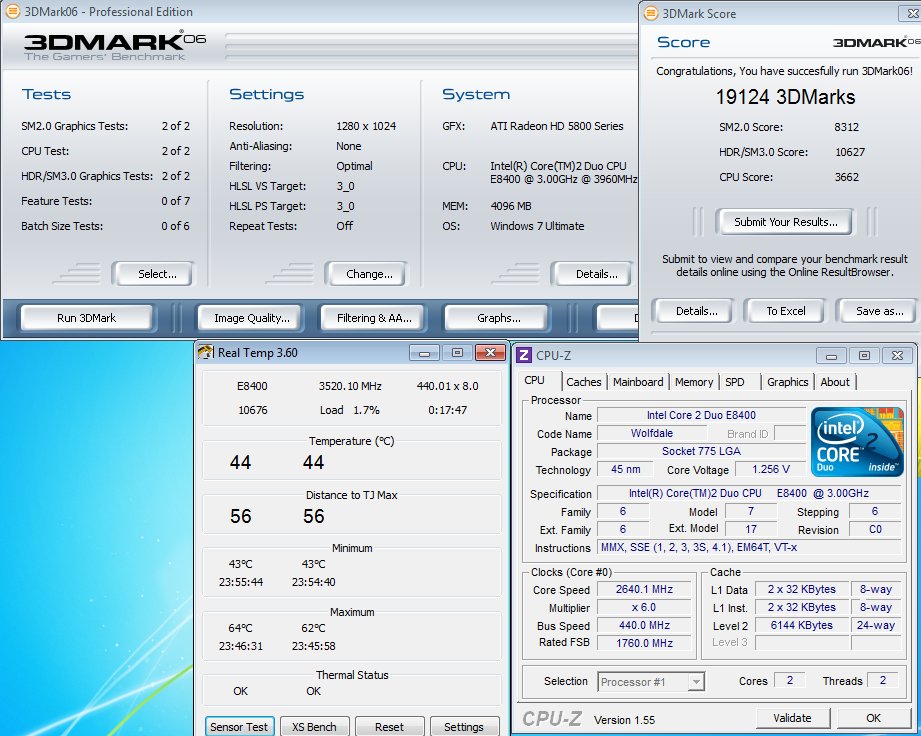Click the 3DMark06 window title bar icon
Viewport: 921px width, 736px height.
(x=12, y=11)
